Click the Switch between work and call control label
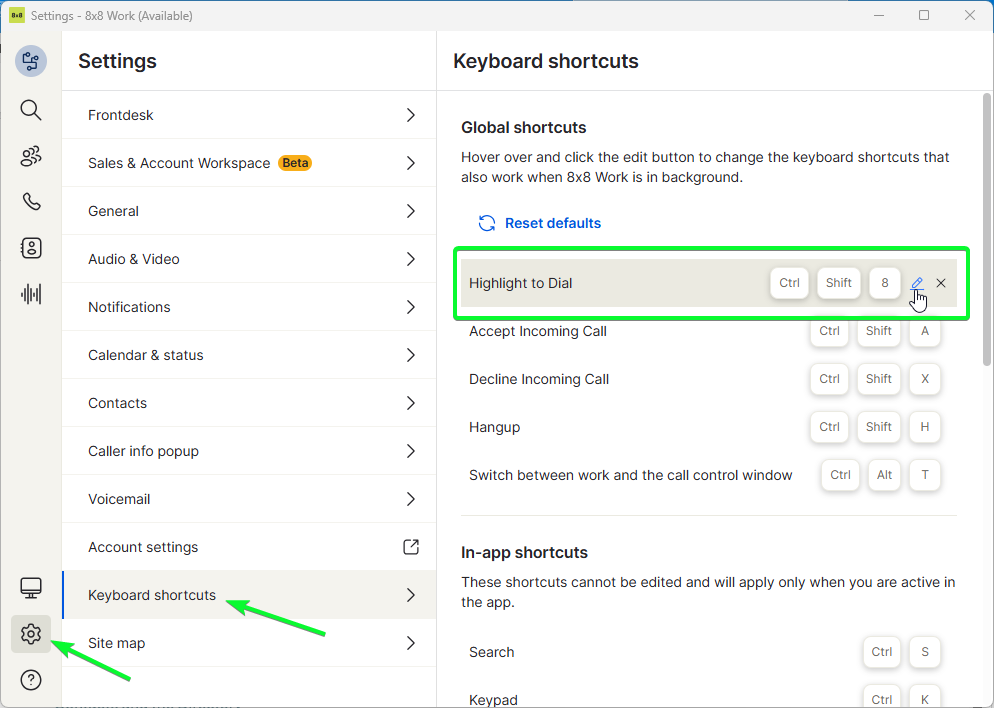Screen dimensions: 994x708 [631, 475]
